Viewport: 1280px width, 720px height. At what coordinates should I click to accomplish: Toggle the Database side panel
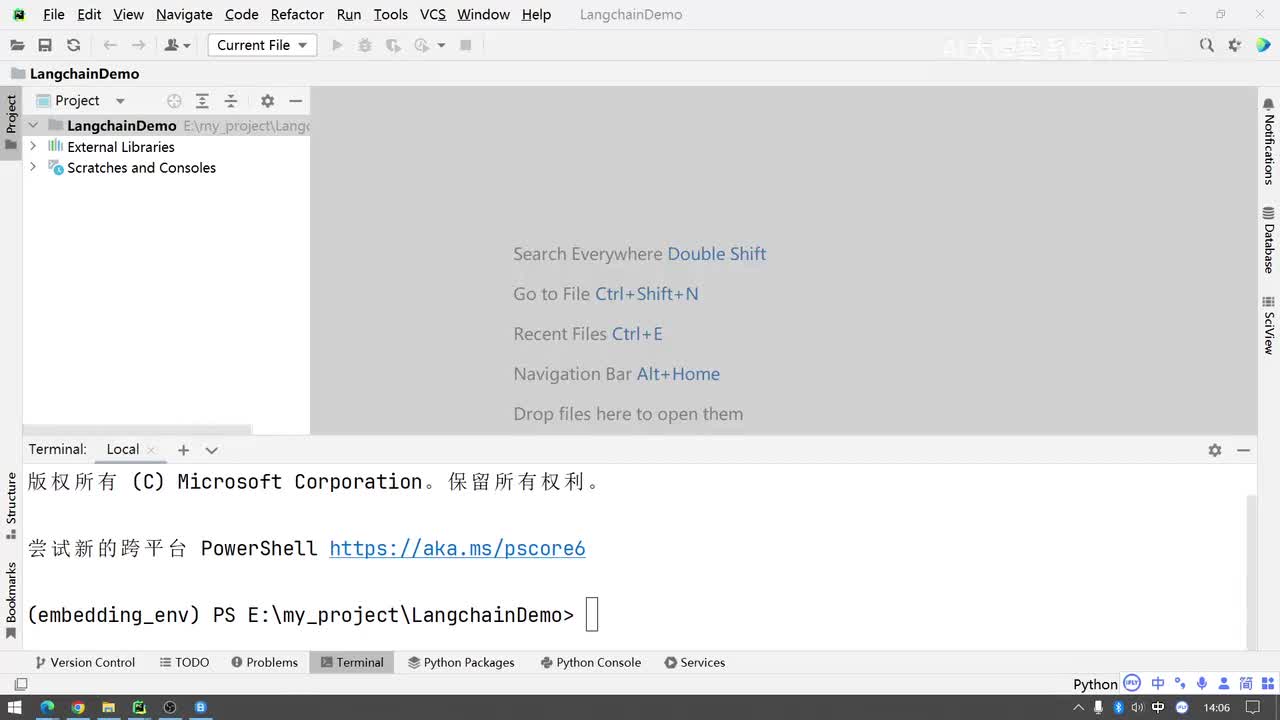(x=1268, y=240)
